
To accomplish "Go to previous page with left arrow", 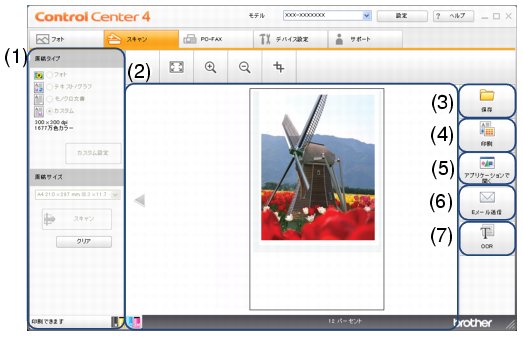I will point(139,201).
